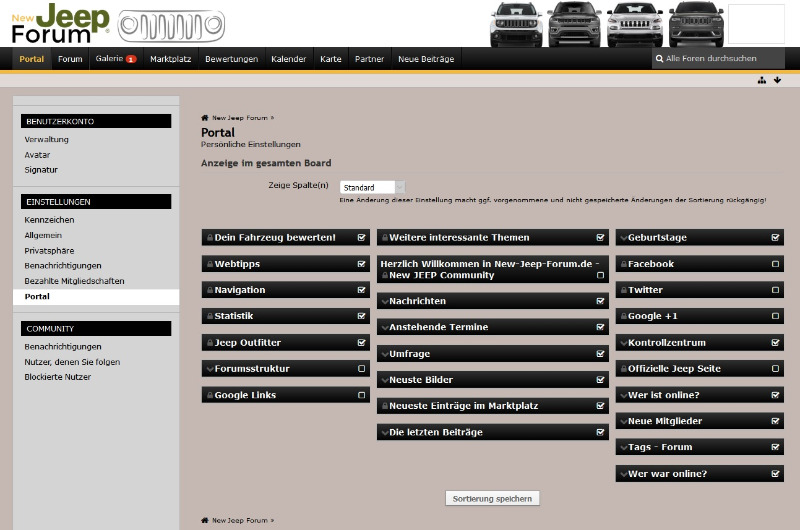Click the lock icon on the Facebook block
This screenshot has width=800, height=530.
[x=622, y=264]
